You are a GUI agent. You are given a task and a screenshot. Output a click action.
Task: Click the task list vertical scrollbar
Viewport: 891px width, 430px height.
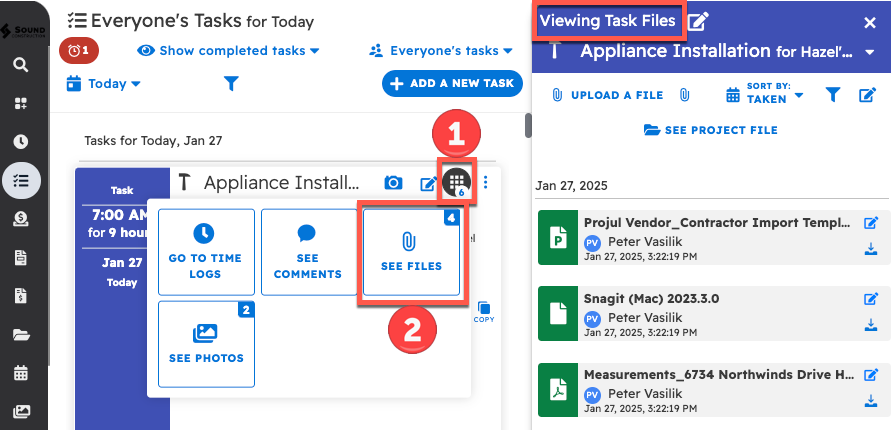click(x=527, y=126)
